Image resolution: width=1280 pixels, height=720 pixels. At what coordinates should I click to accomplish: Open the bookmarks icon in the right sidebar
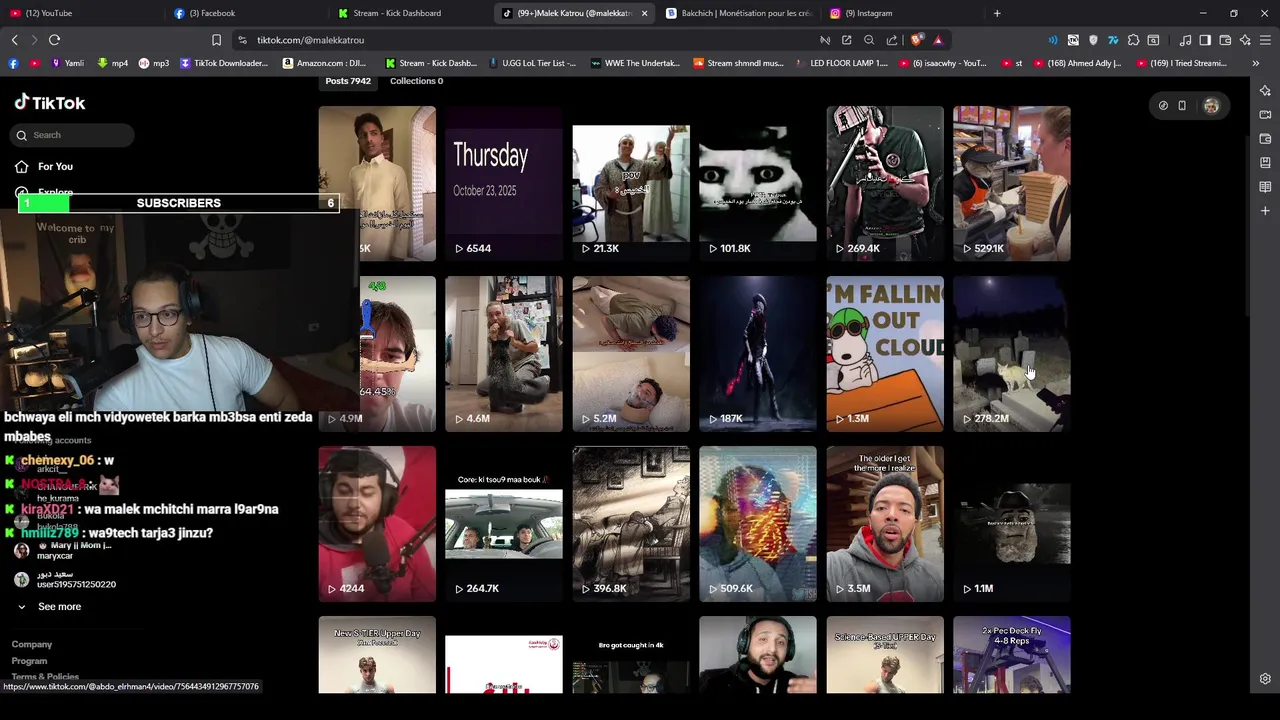pyautogui.click(x=1265, y=163)
